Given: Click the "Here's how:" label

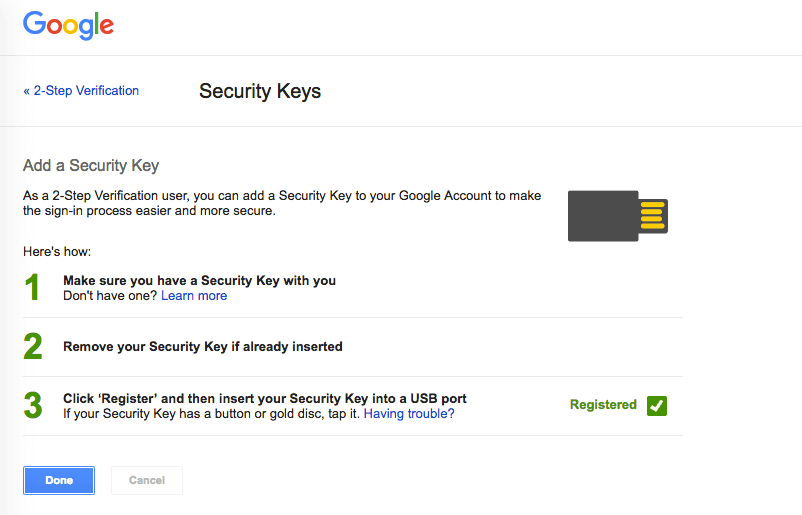Looking at the screenshot, I should point(57,252).
